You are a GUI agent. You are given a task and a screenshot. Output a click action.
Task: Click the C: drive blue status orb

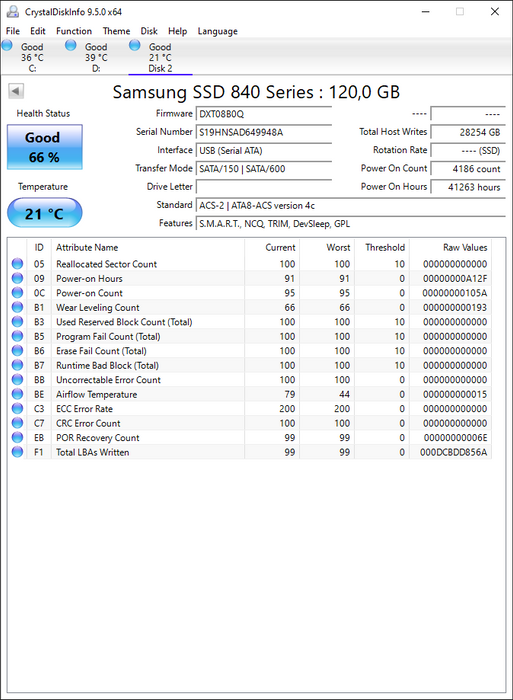tap(7, 45)
